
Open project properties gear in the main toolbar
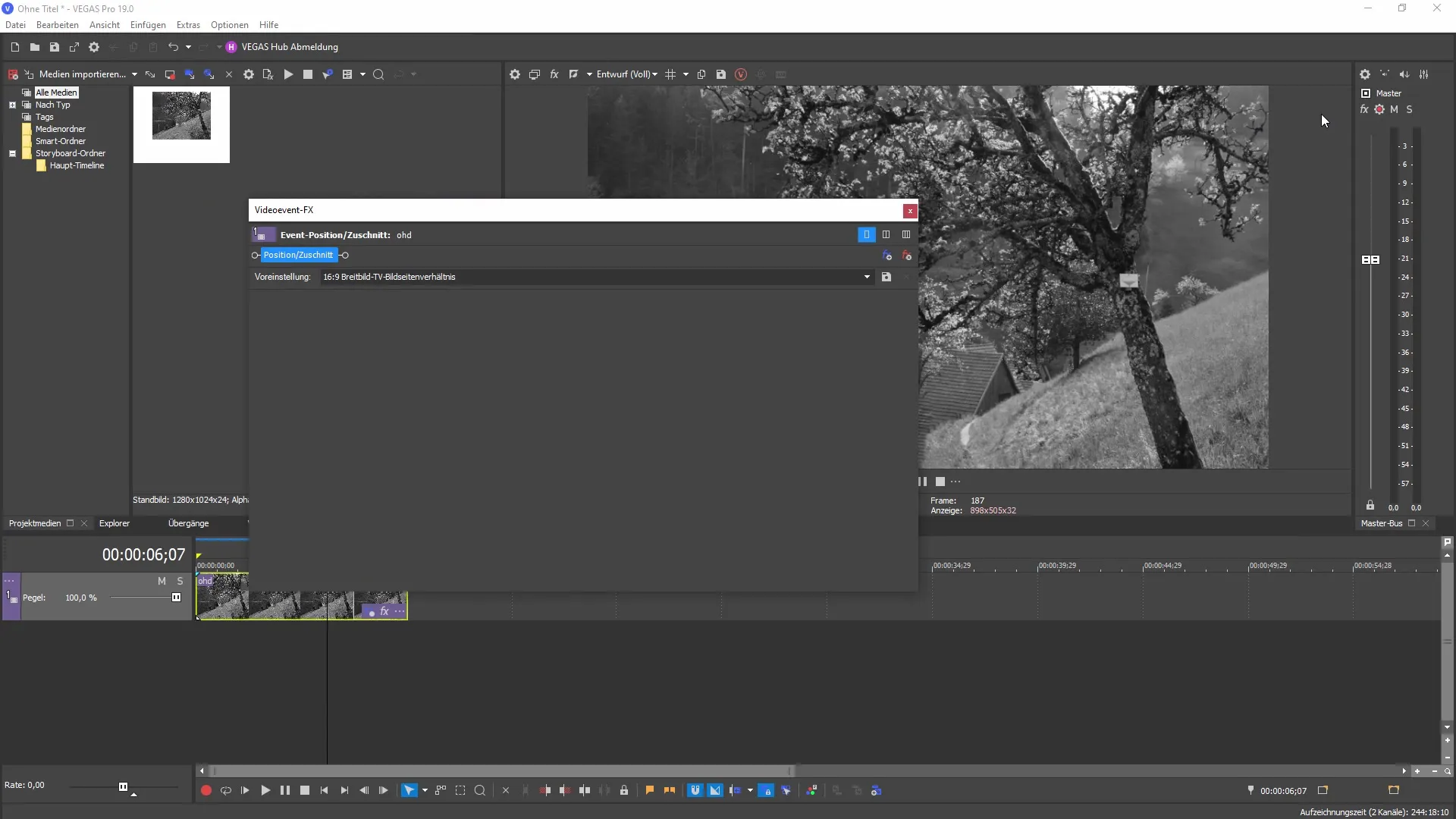coord(94,47)
